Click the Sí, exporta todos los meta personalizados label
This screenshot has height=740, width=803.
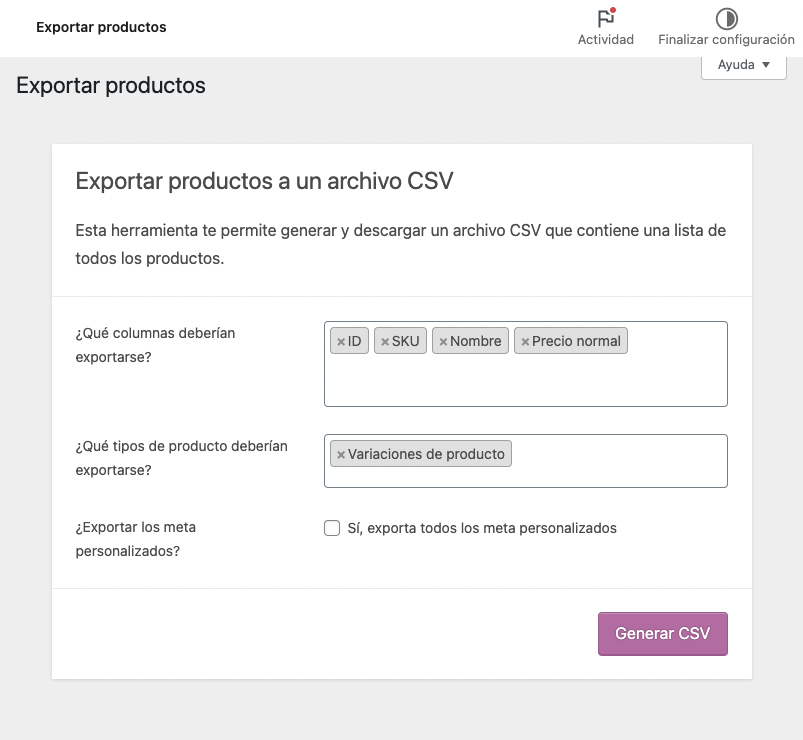pyautogui.click(x=482, y=528)
